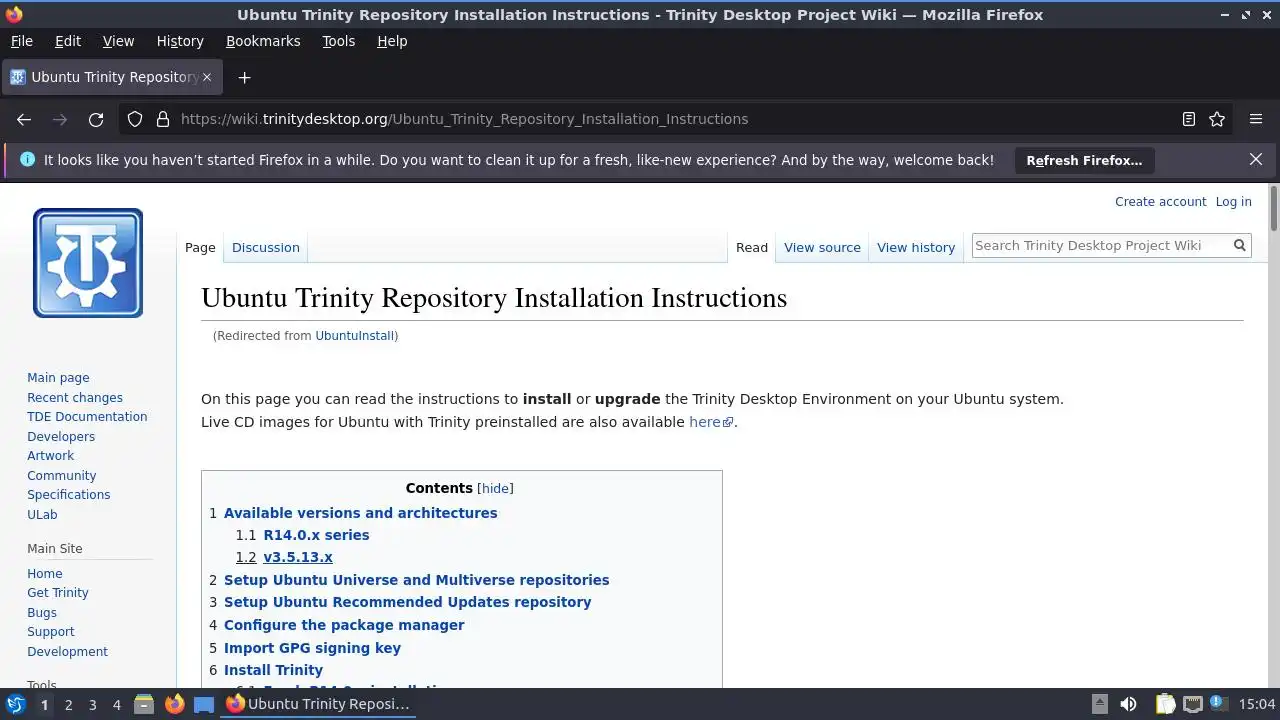Click the taskbar clock showing 15:04
1280x720 pixels.
point(1257,704)
